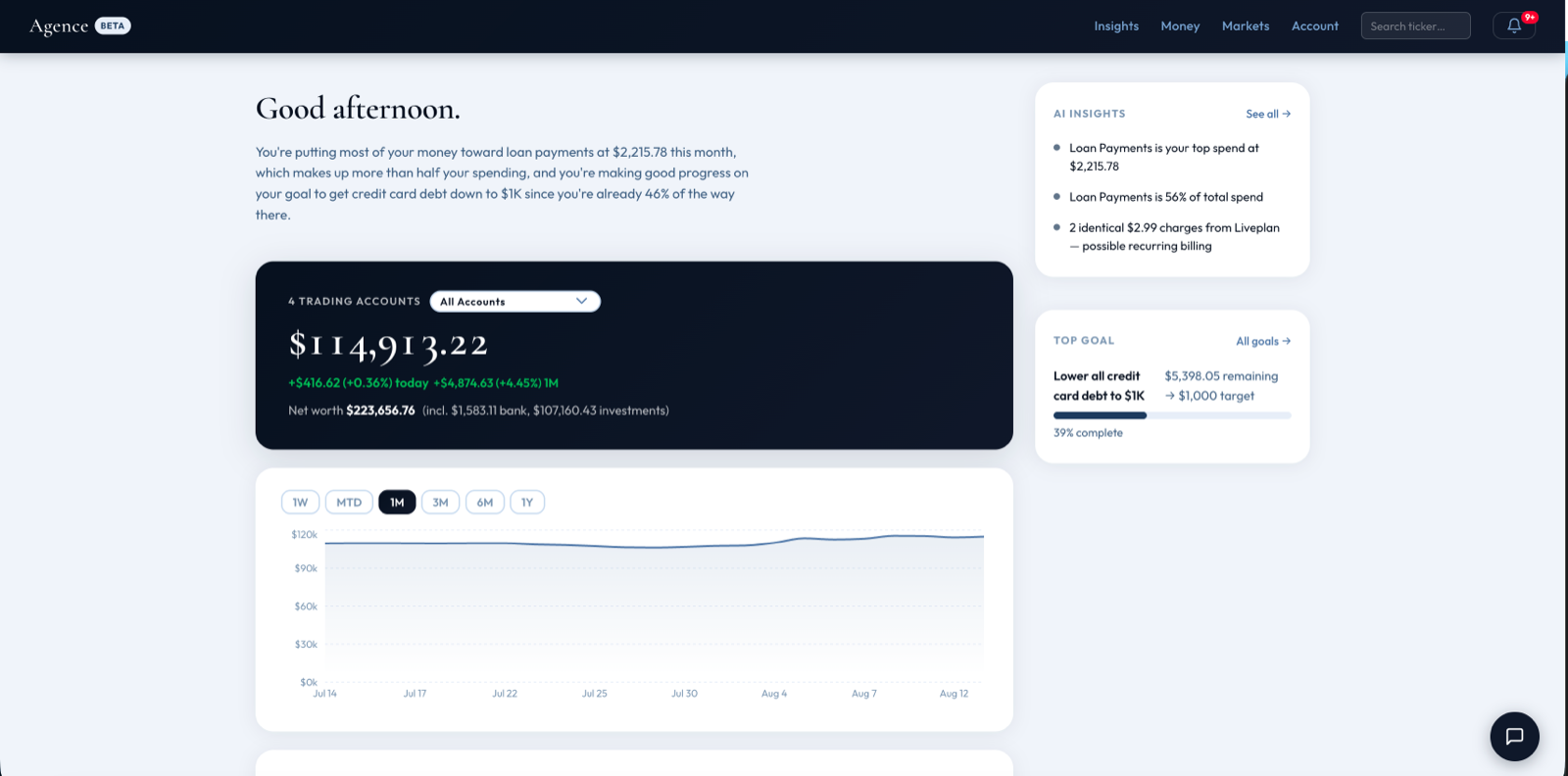Open the chat bubble button
The width and height of the screenshot is (1568, 776).
[1514, 736]
